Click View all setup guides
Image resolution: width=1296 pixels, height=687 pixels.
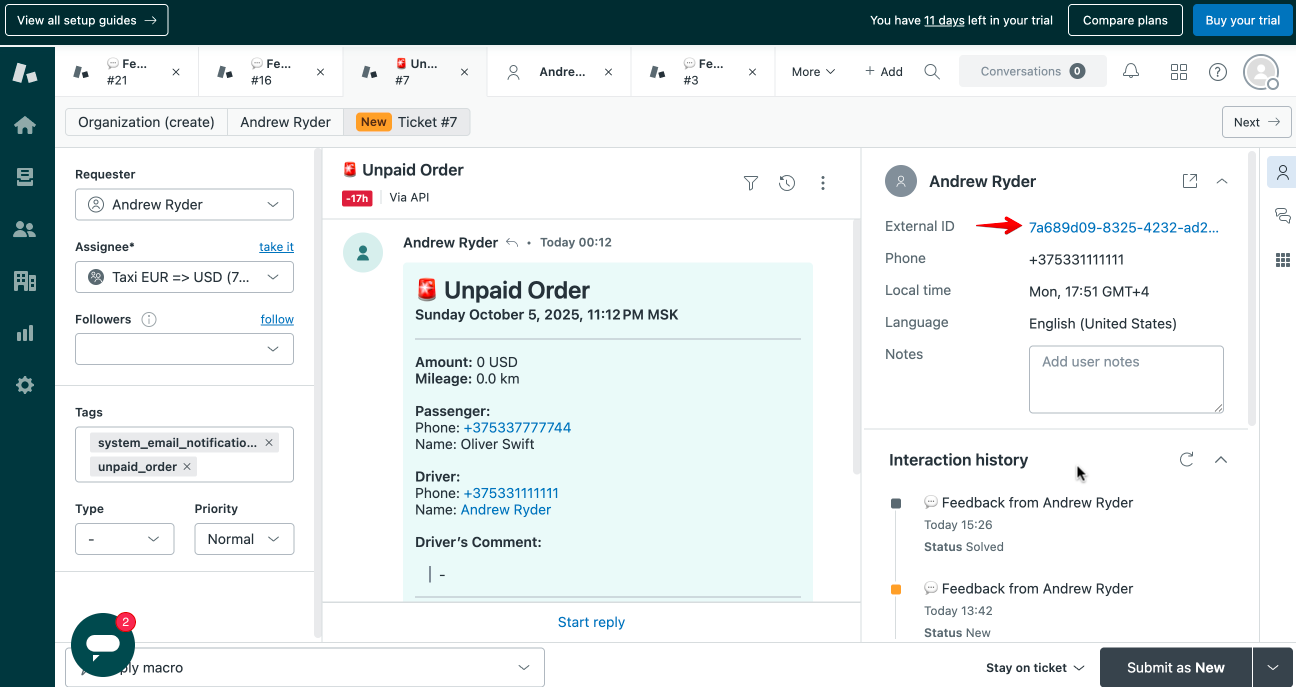87,20
